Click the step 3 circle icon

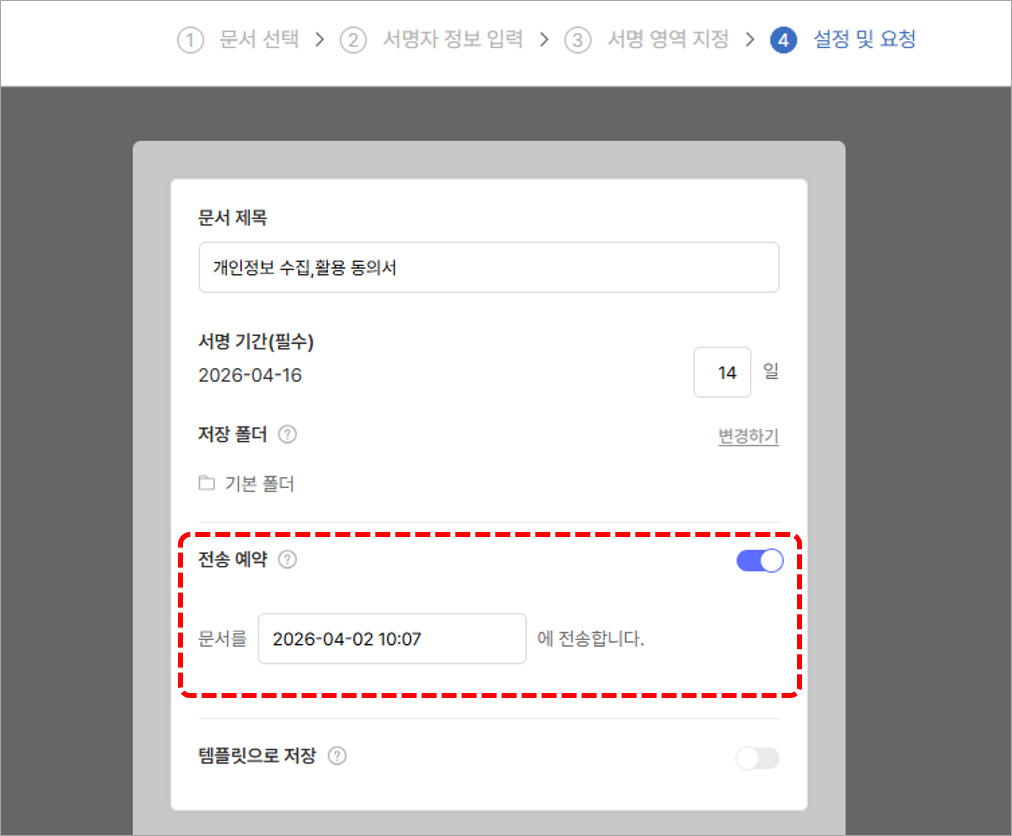[578, 40]
